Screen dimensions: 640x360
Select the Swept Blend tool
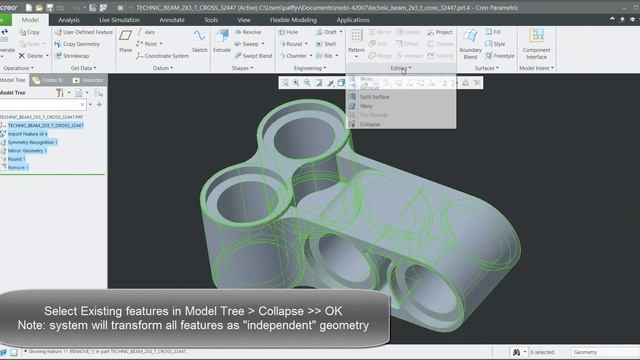253,56
